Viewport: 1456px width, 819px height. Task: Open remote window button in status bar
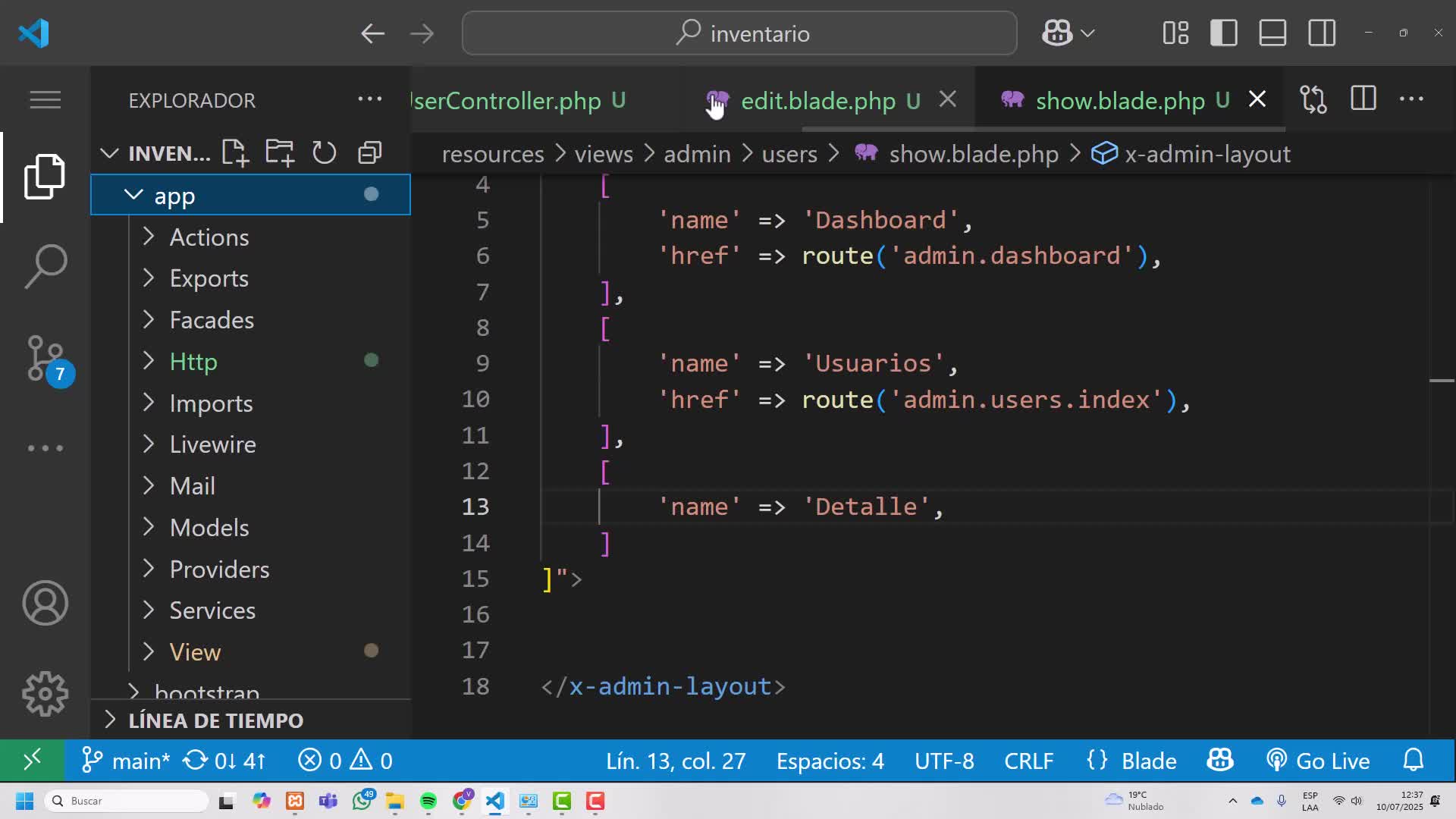tap(32, 761)
